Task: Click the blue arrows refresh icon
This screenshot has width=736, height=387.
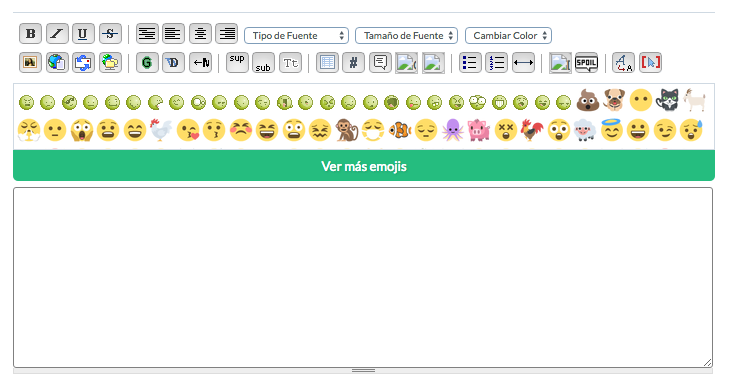Action: [x=83, y=62]
